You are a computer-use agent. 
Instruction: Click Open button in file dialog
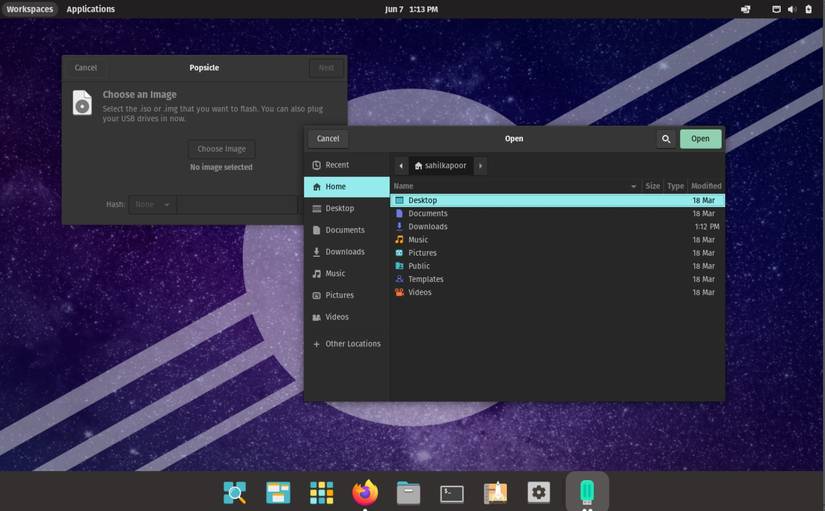(700, 139)
